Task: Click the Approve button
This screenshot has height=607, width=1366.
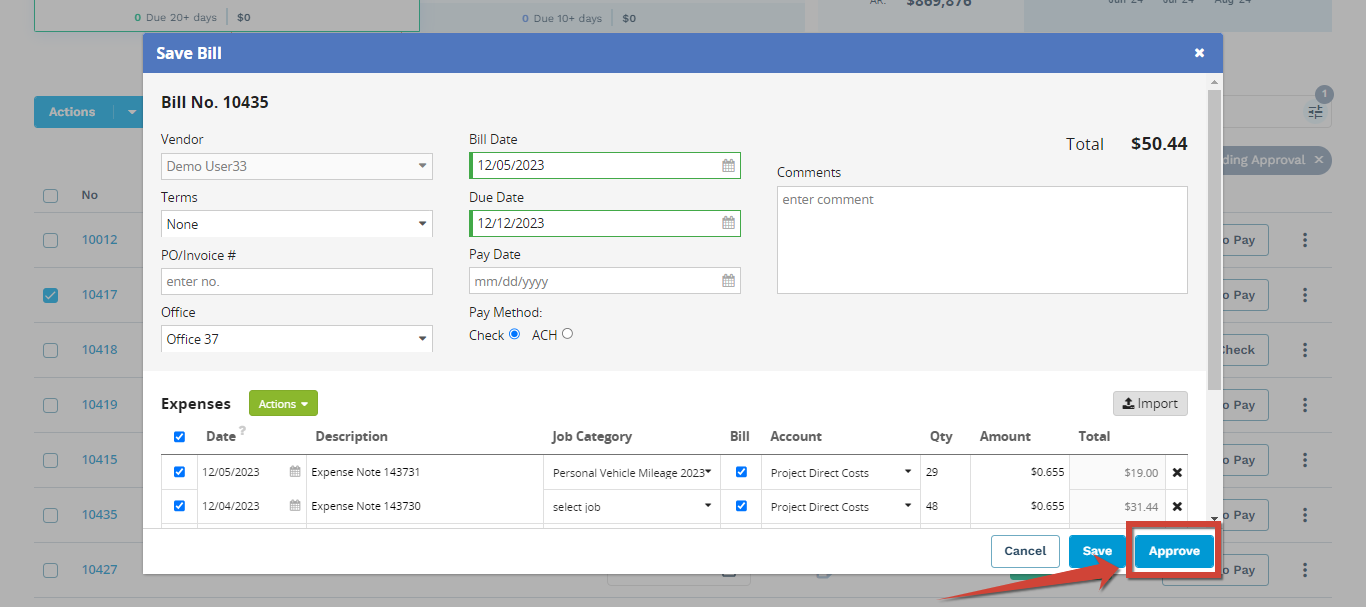Action: [x=1174, y=551]
